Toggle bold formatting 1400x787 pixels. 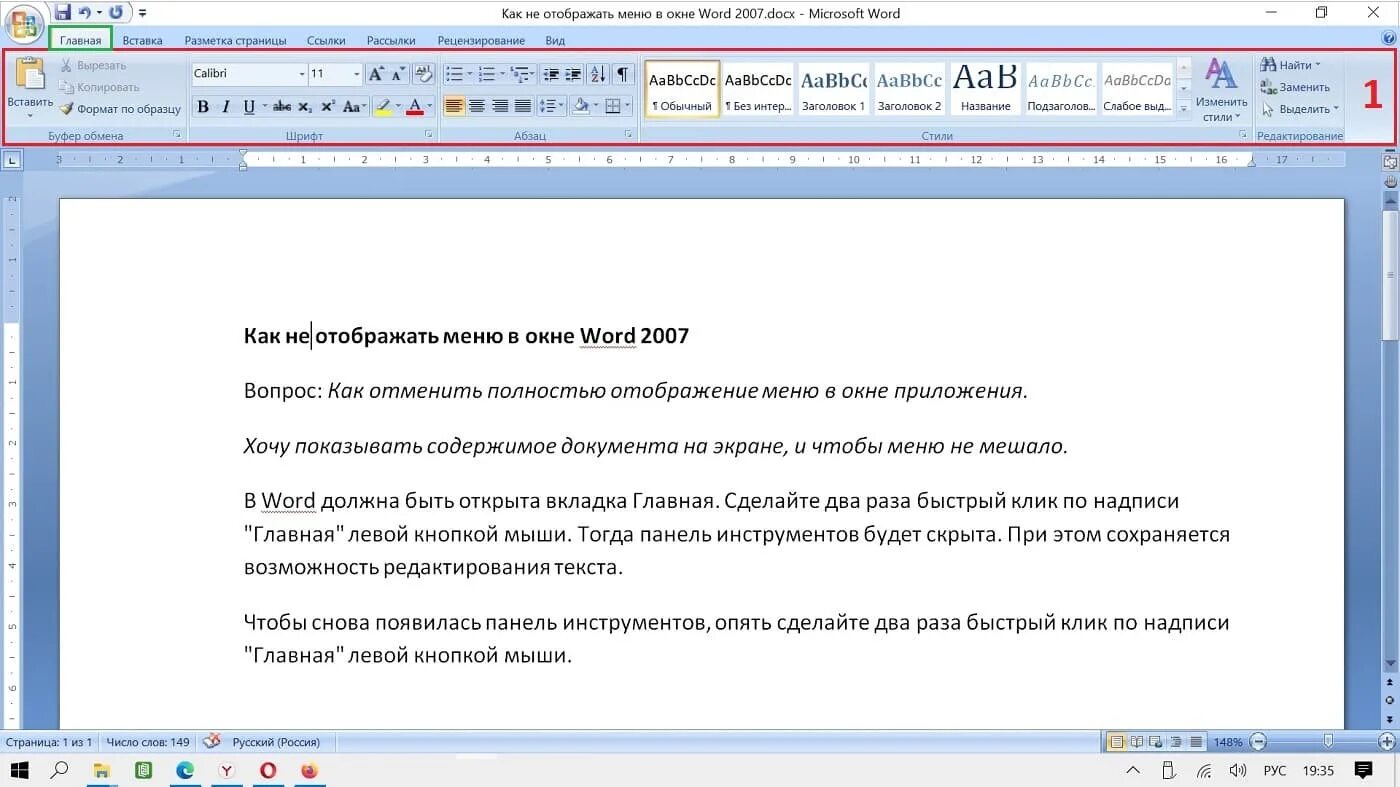(203, 106)
